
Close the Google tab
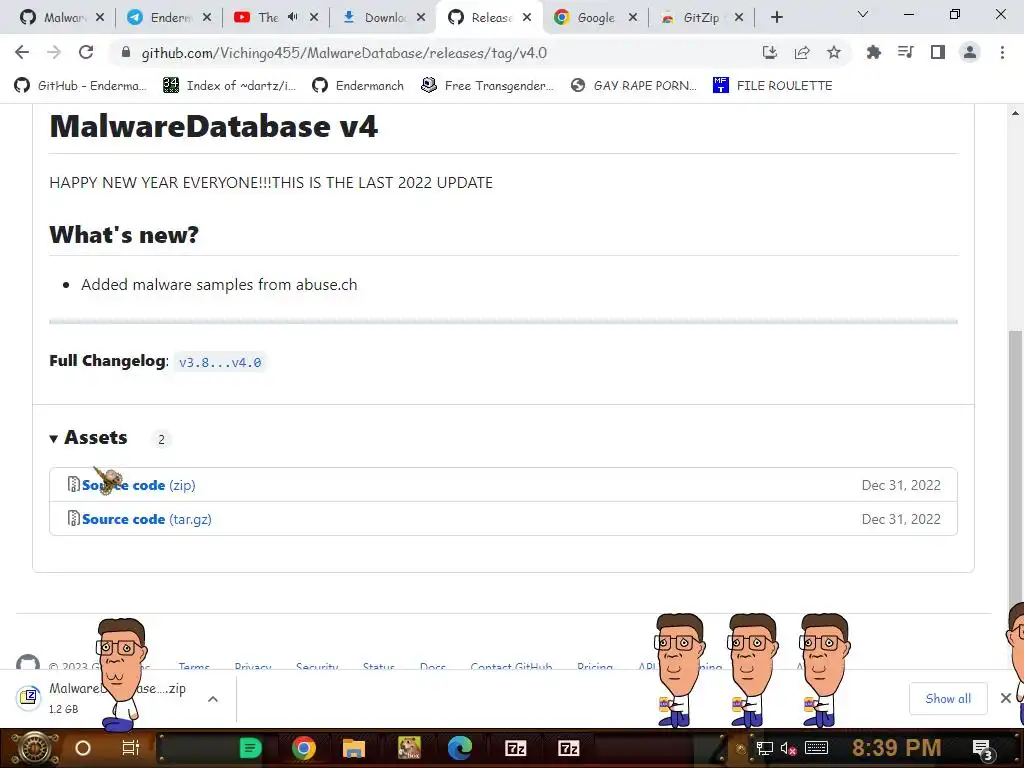(x=632, y=18)
